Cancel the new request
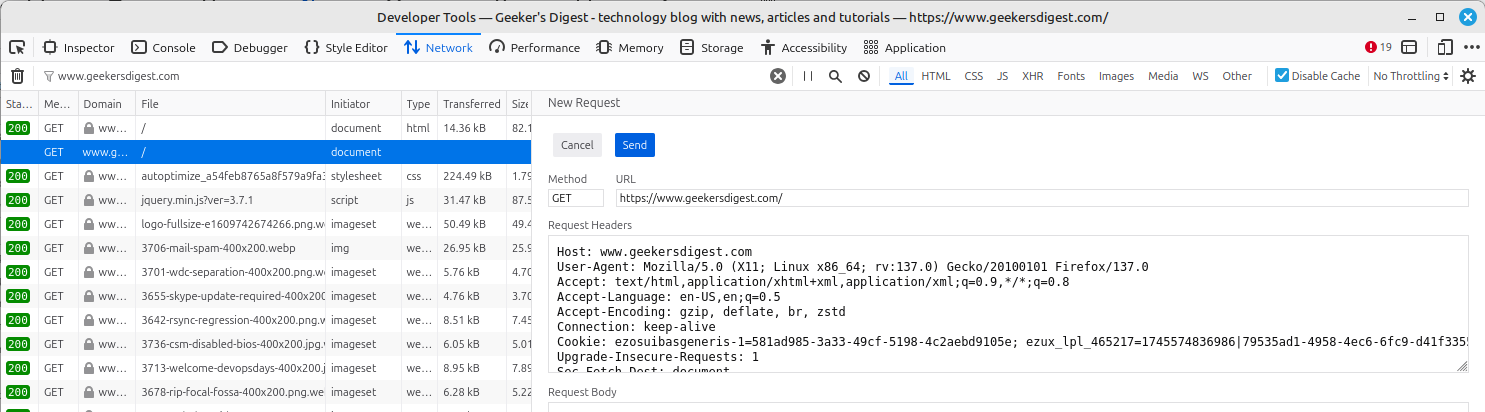1485x412 pixels. [x=577, y=145]
